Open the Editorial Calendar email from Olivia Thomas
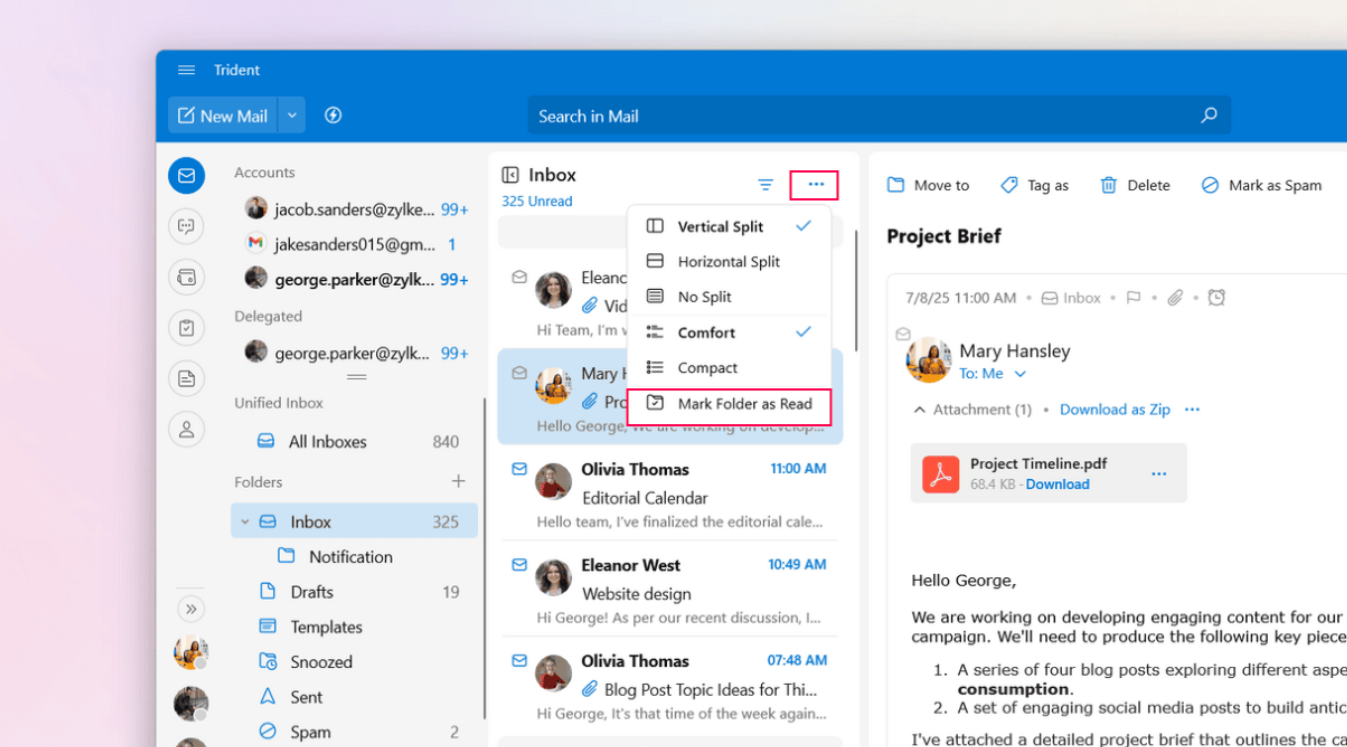Screen dimensions: 1347x747 point(669,495)
